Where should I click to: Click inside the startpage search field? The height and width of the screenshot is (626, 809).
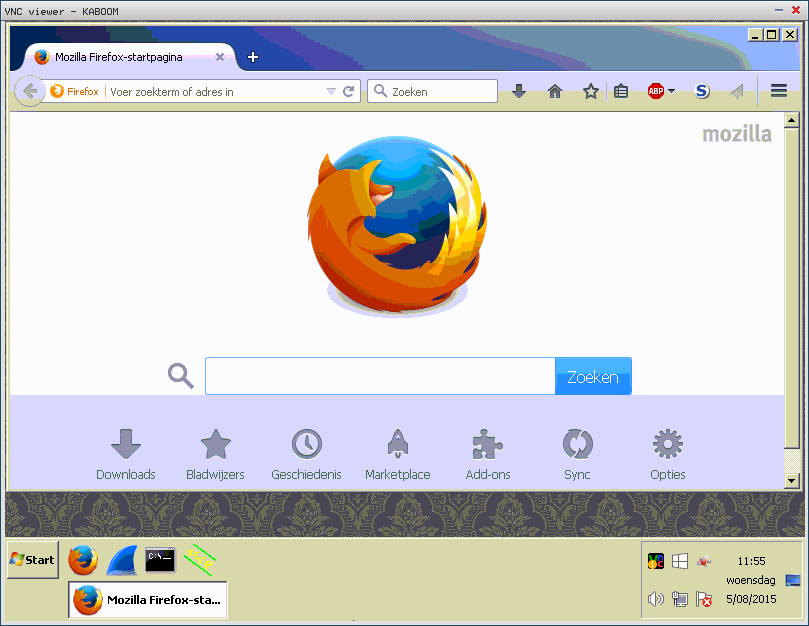pyautogui.click(x=380, y=376)
